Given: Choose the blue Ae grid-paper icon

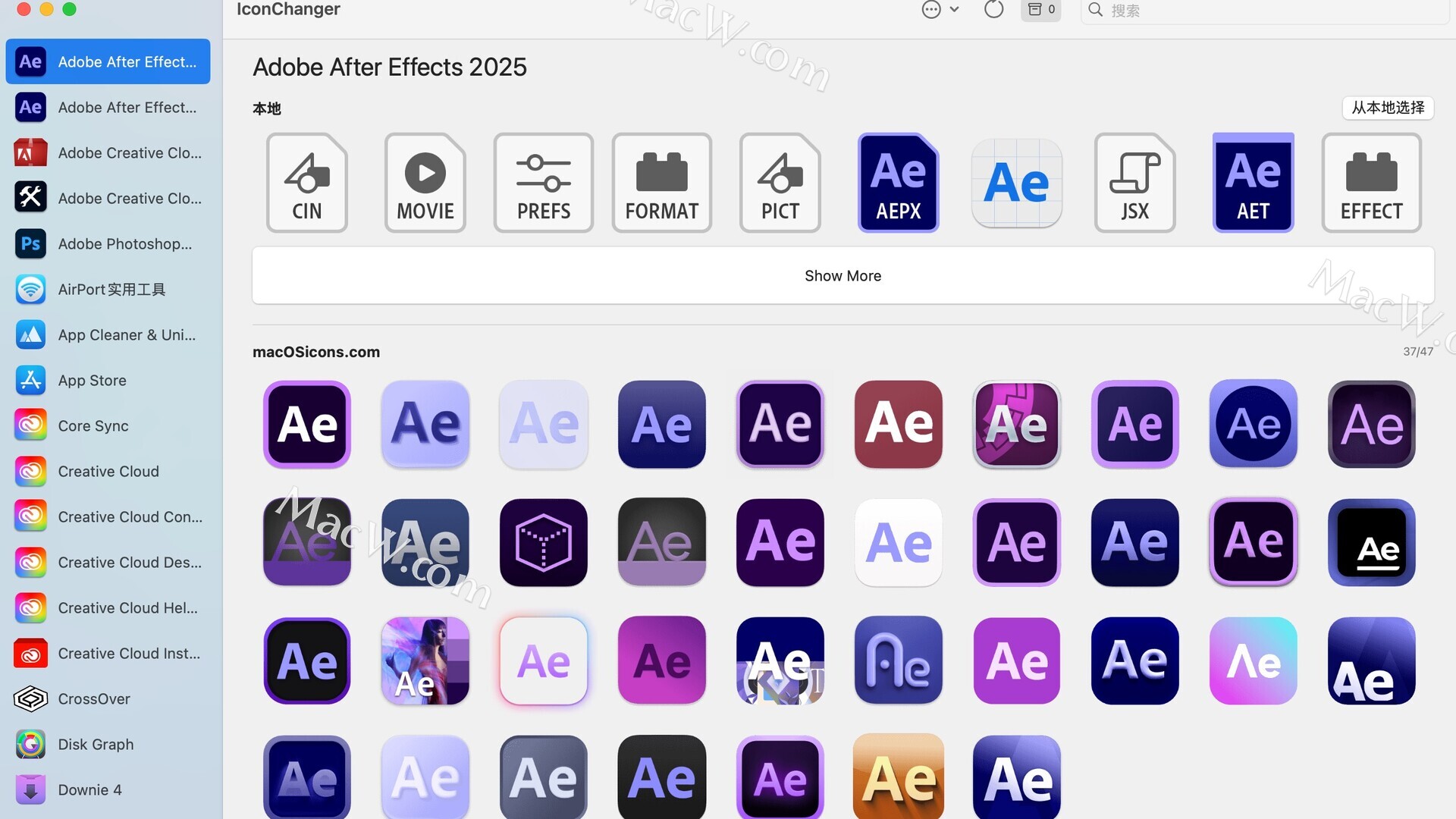Looking at the screenshot, I should [x=1017, y=183].
